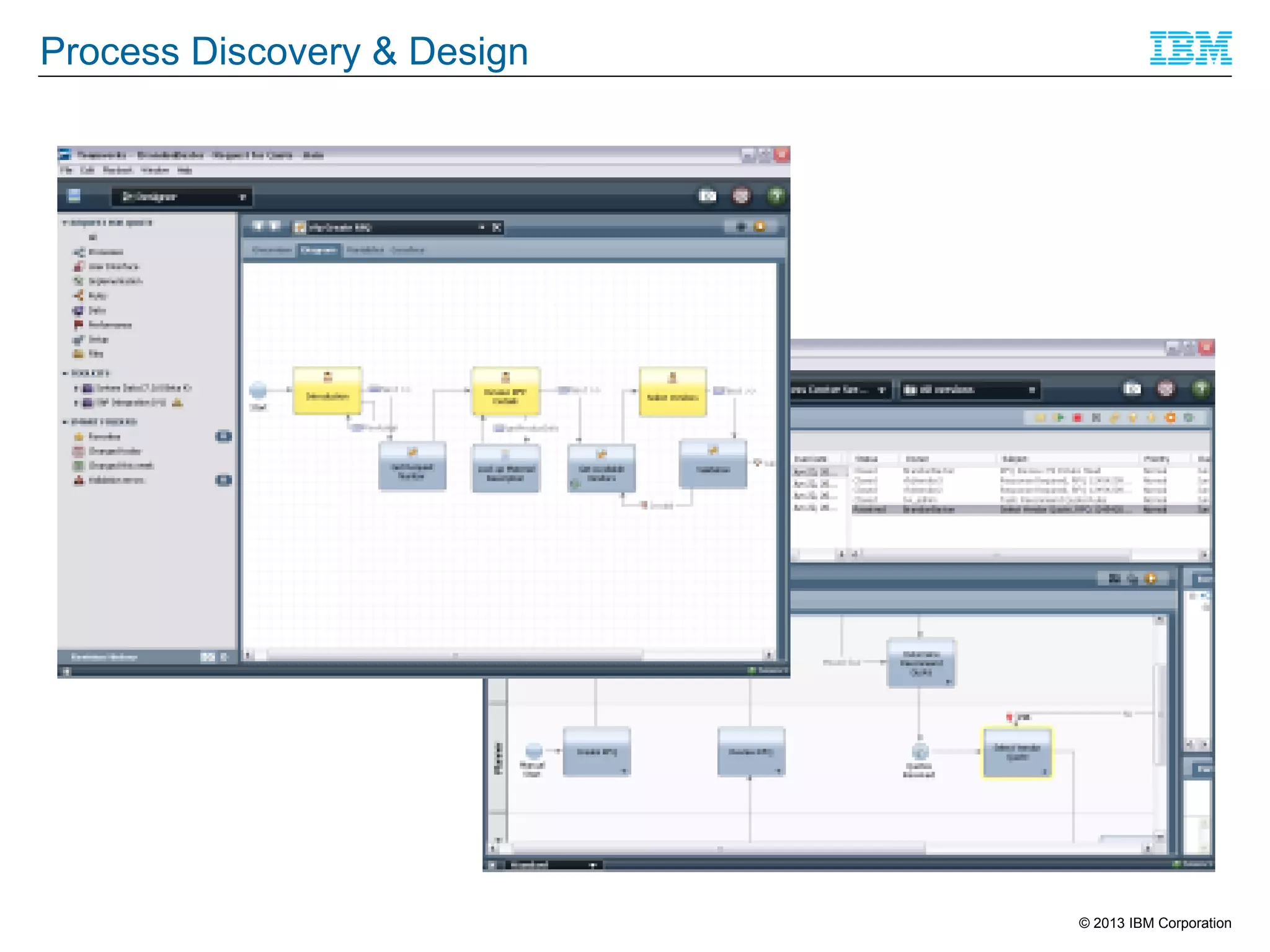Click green help icon in front Designer window
This screenshot has width=1270, height=952.
click(776, 196)
